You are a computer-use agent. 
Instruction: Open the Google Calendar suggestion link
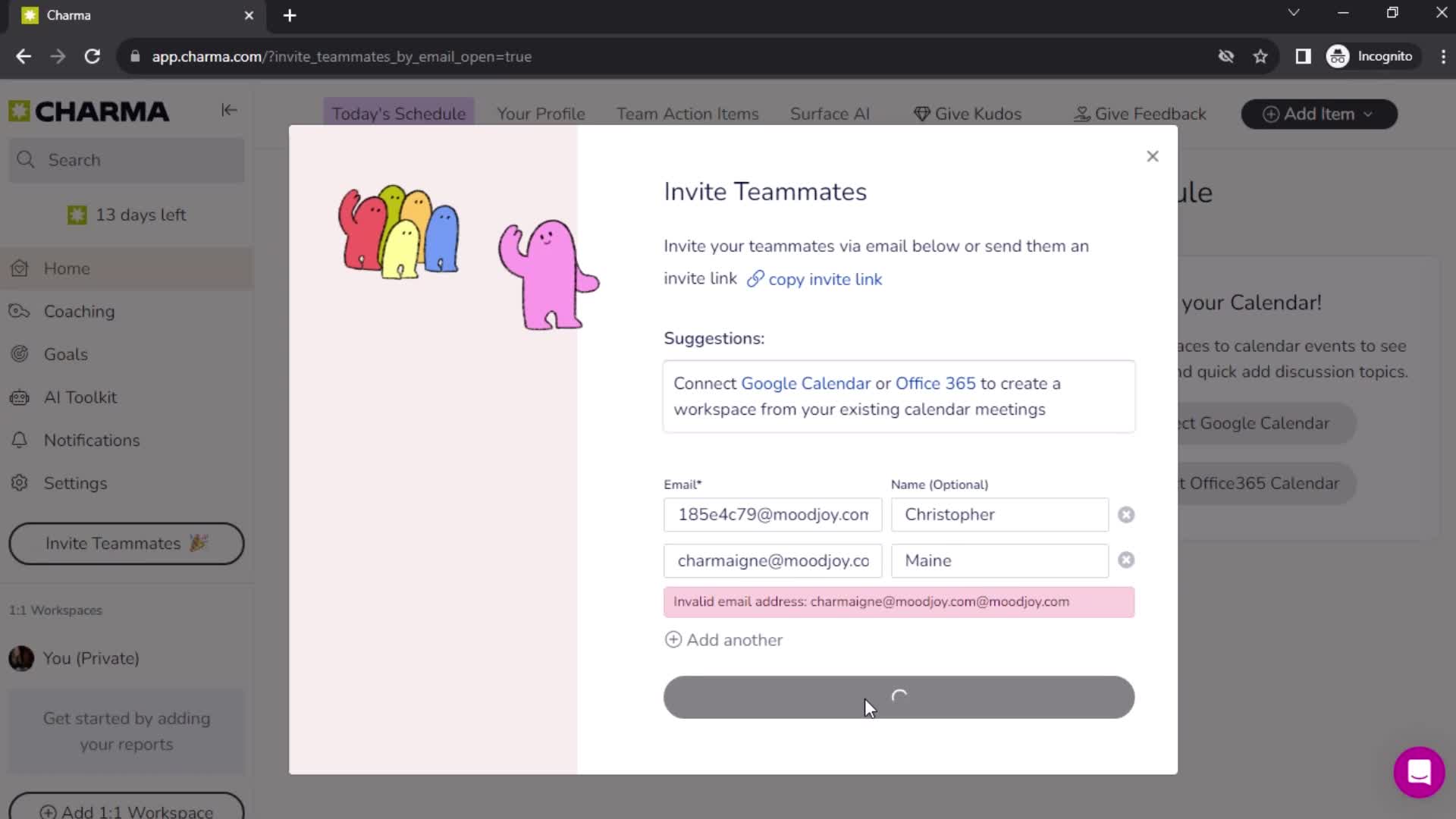tap(805, 384)
